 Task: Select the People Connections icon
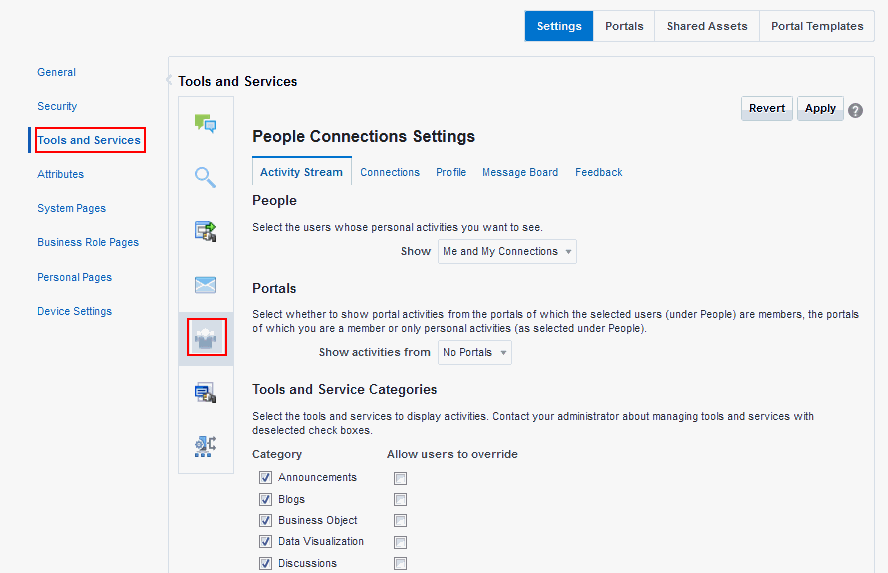[206, 337]
